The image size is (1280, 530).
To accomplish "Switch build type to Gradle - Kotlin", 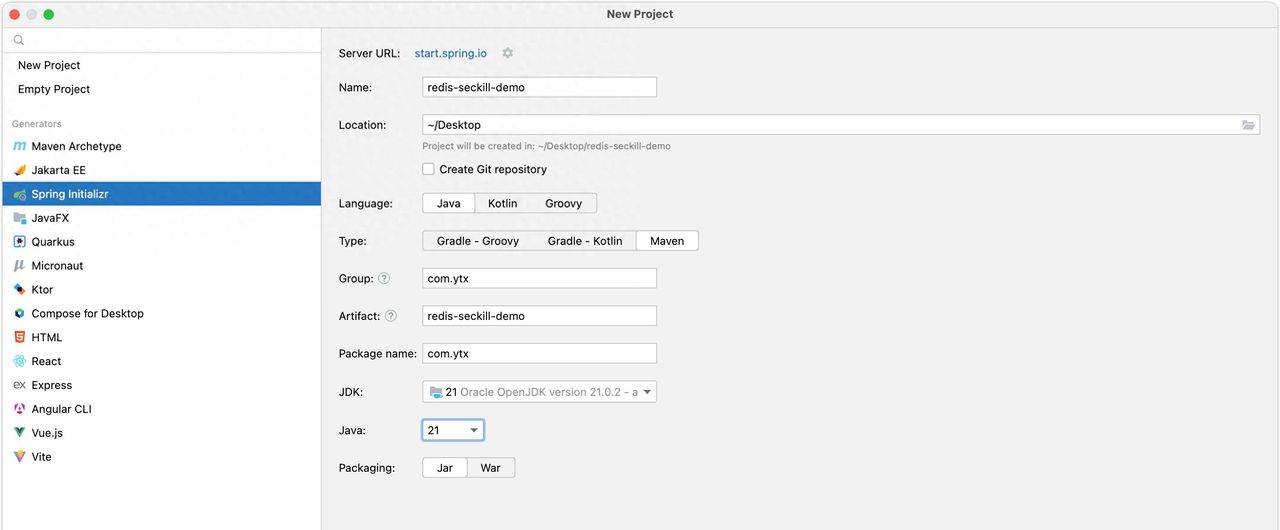I will [x=584, y=241].
